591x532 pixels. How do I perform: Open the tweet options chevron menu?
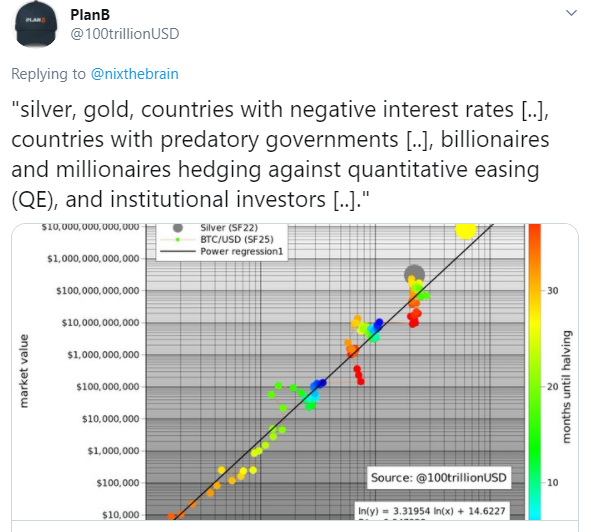571,13
